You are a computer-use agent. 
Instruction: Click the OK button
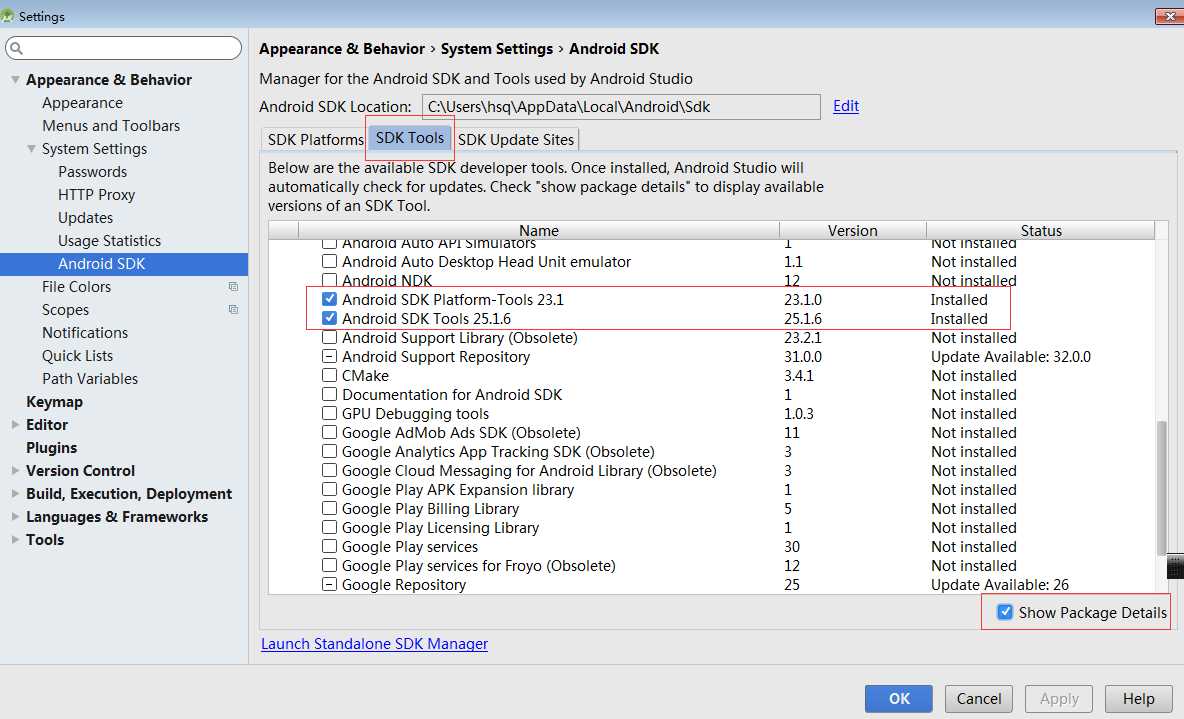[x=899, y=699]
